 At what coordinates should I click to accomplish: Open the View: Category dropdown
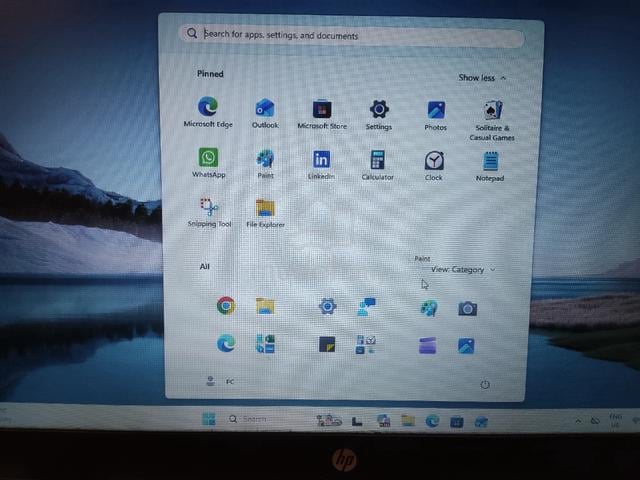coord(463,270)
